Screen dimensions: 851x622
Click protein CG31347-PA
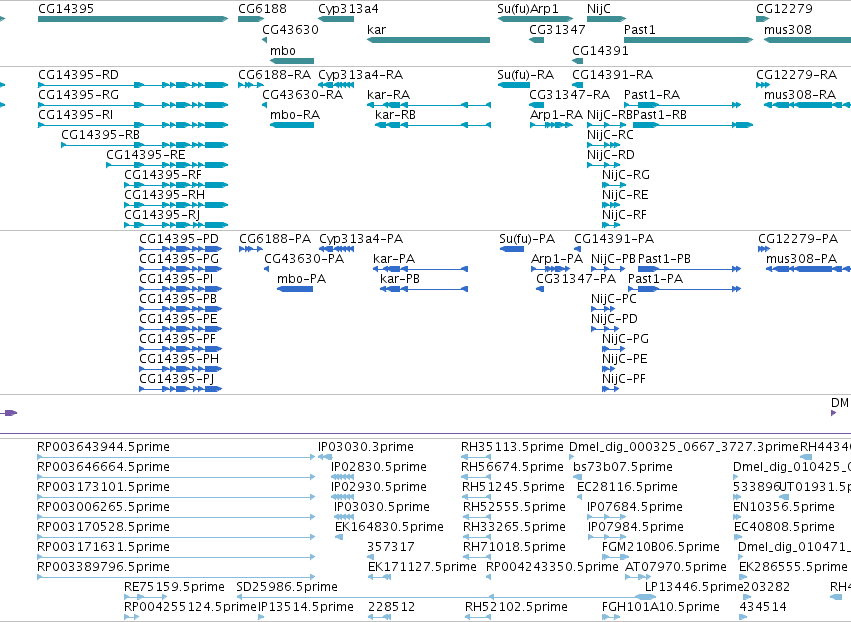(576, 278)
